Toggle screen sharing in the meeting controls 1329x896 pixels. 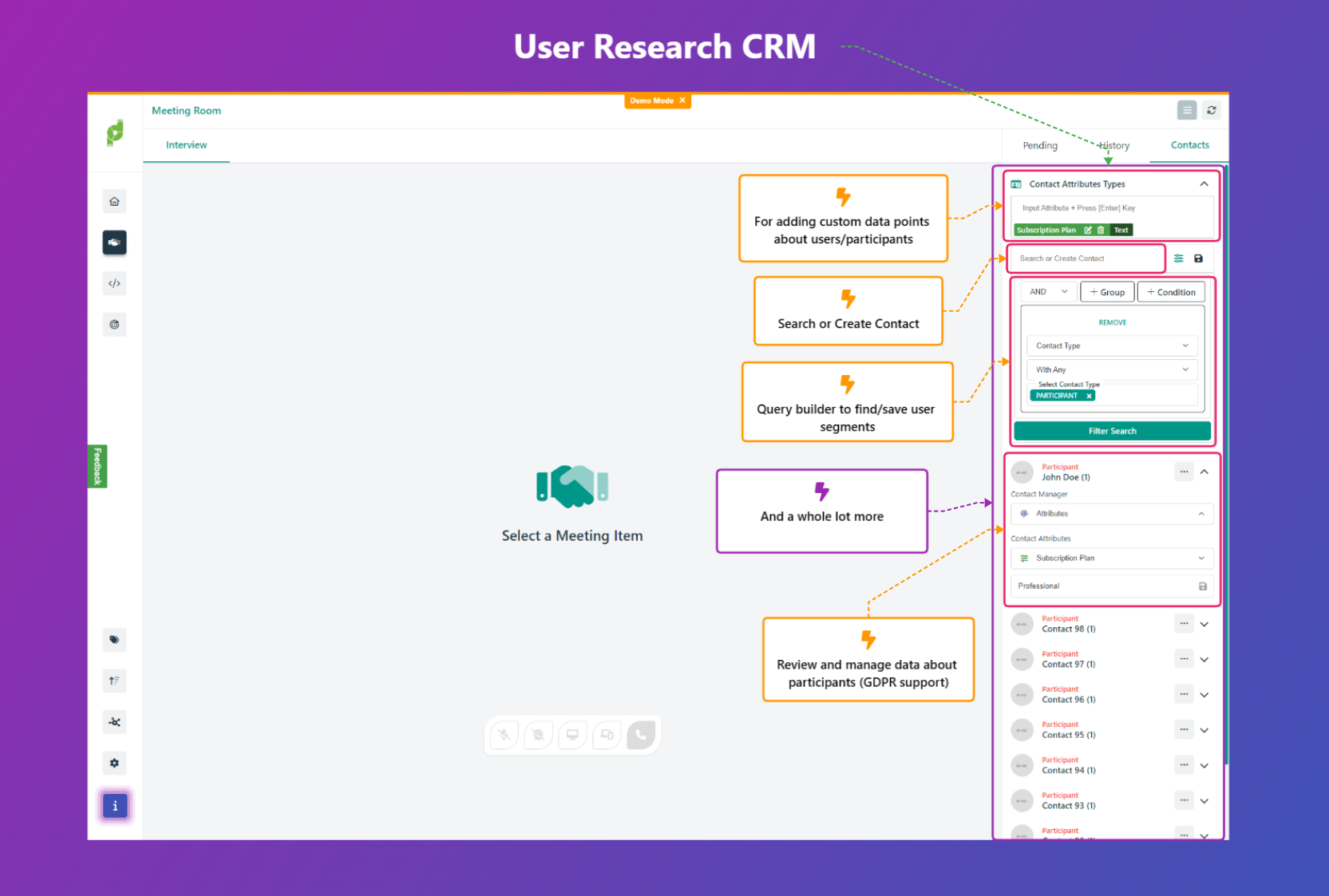click(x=572, y=734)
